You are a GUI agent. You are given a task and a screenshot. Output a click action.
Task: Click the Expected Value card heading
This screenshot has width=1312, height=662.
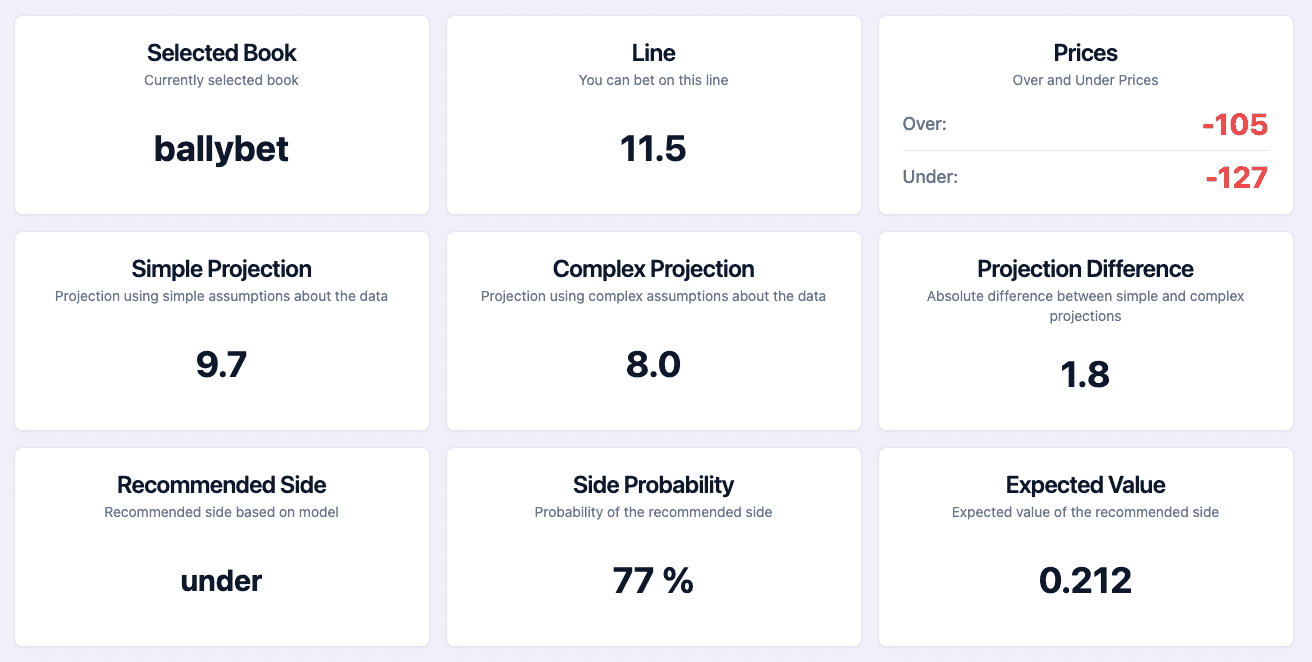[1085, 484]
